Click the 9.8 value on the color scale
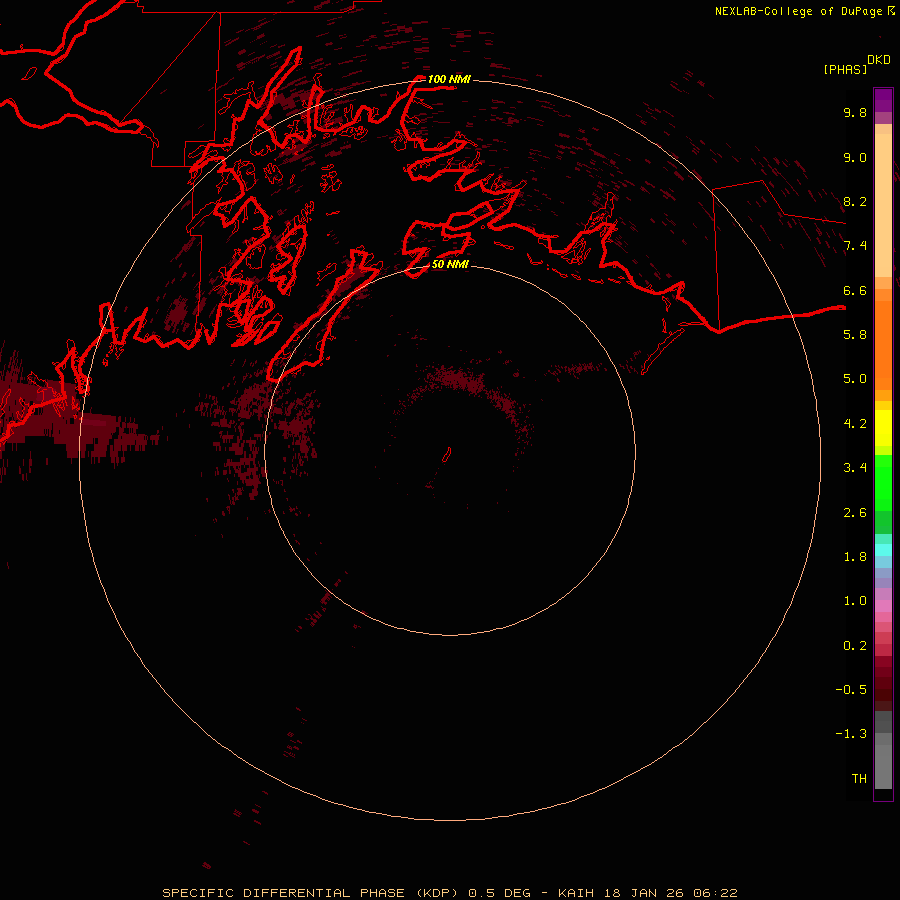This screenshot has width=900, height=900. pyautogui.click(x=855, y=112)
